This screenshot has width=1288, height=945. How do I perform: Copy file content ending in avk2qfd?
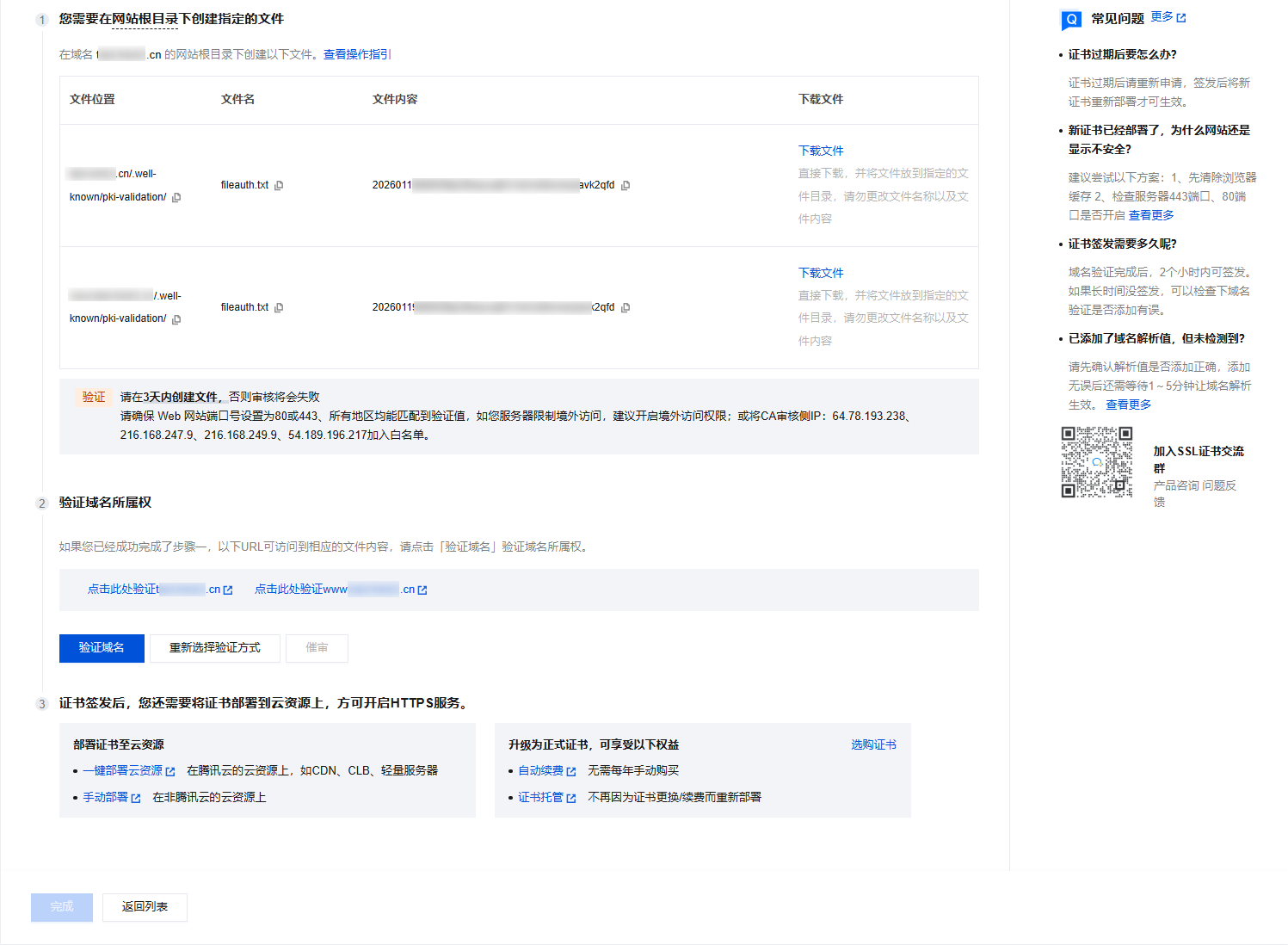pos(626,186)
